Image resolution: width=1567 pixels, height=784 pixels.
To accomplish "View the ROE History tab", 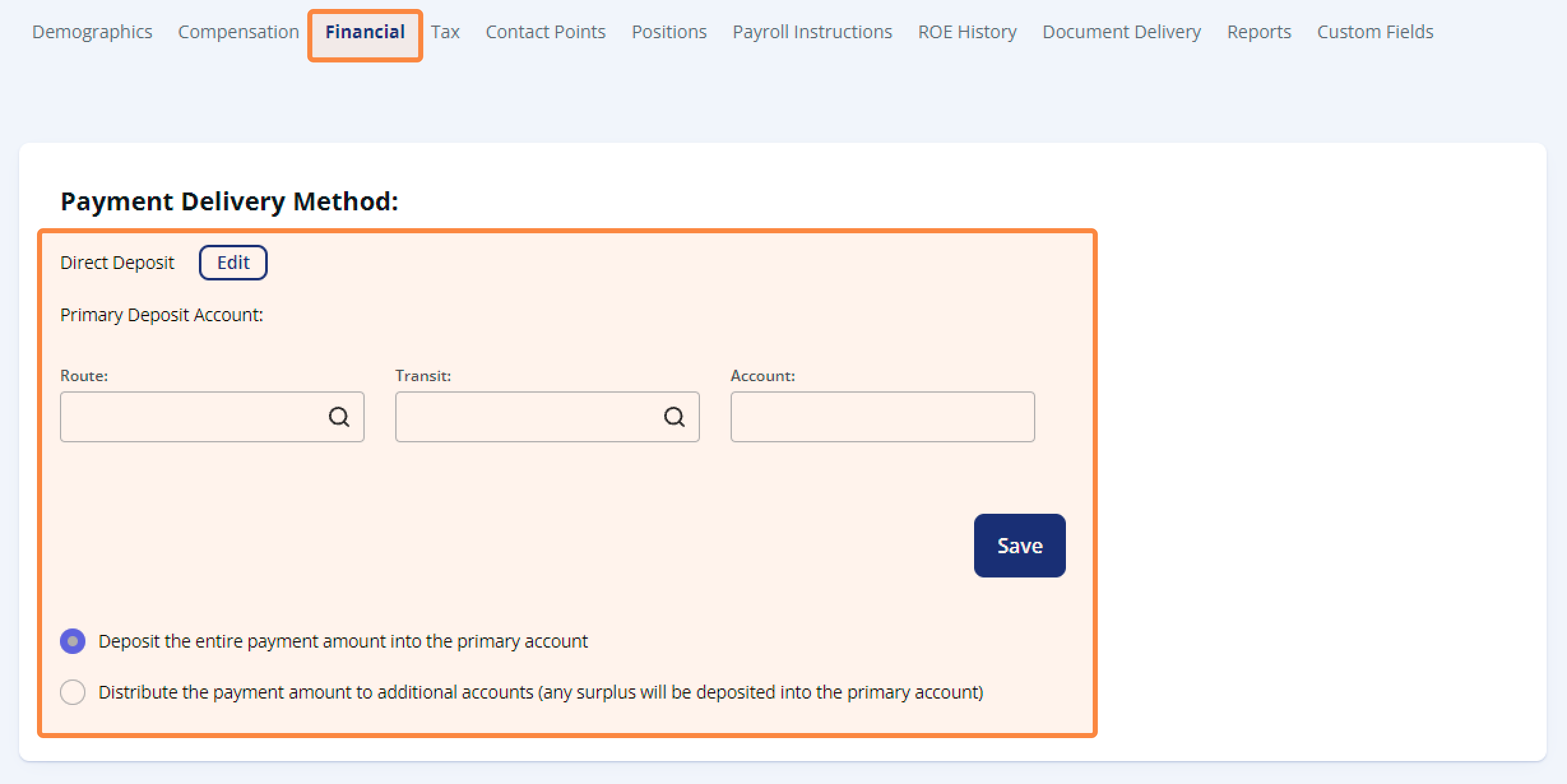I will 967,32.
